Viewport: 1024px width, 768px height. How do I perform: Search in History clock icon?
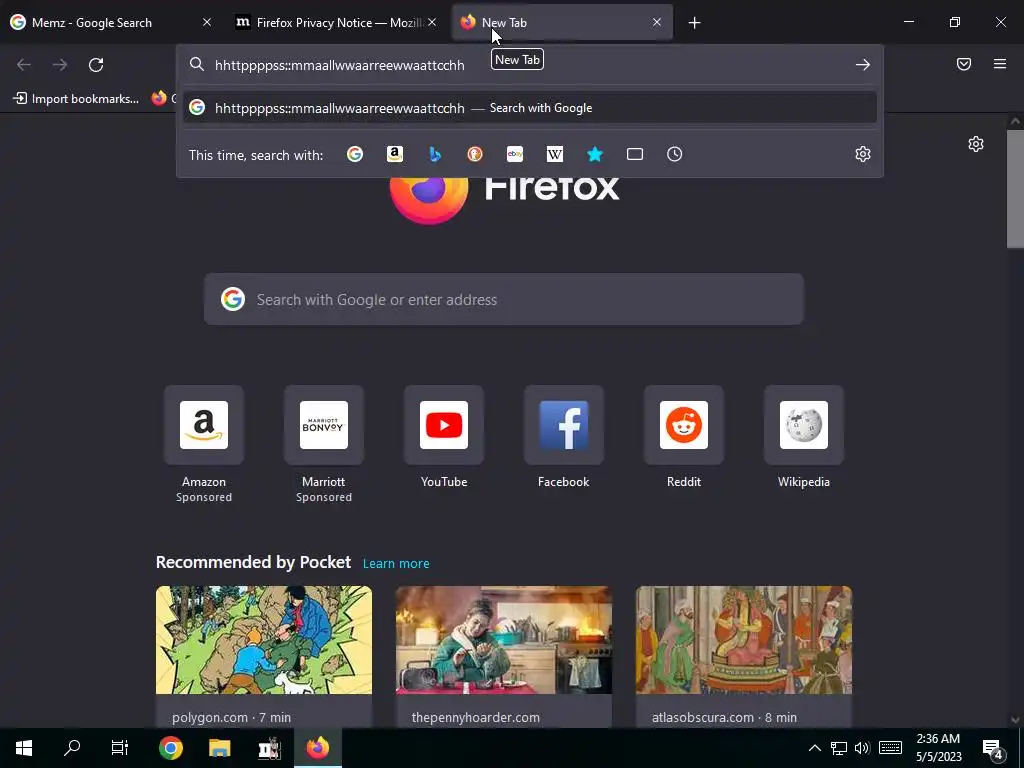[675, 154]
